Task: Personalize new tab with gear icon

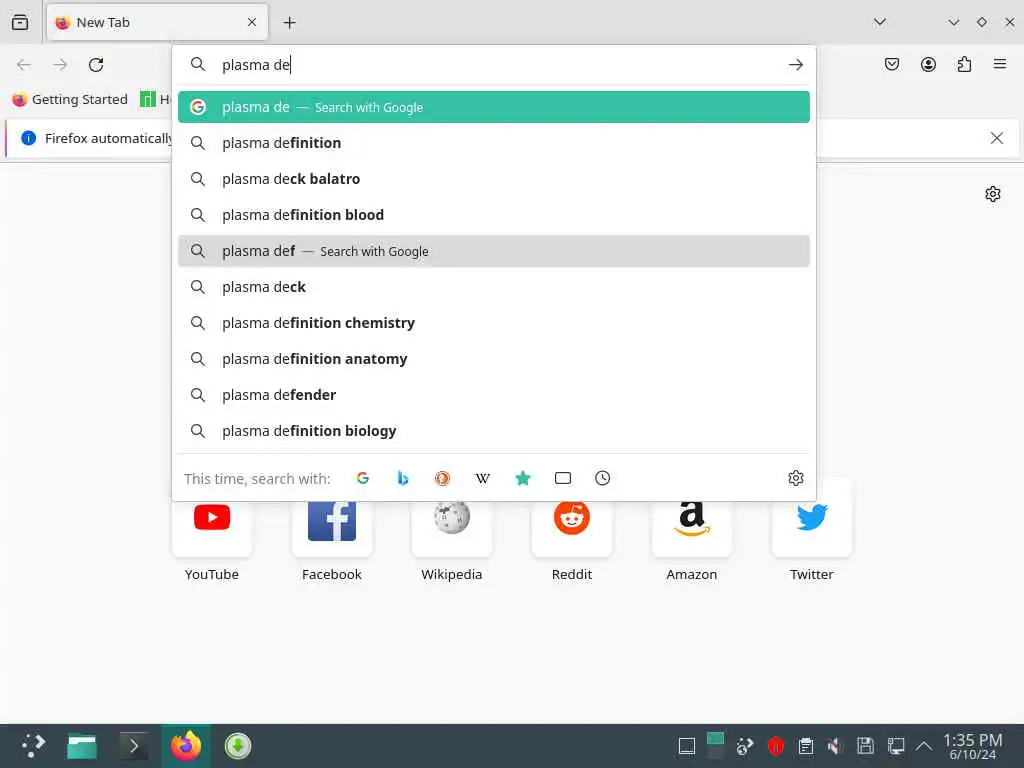Action: tap(993, 194)
